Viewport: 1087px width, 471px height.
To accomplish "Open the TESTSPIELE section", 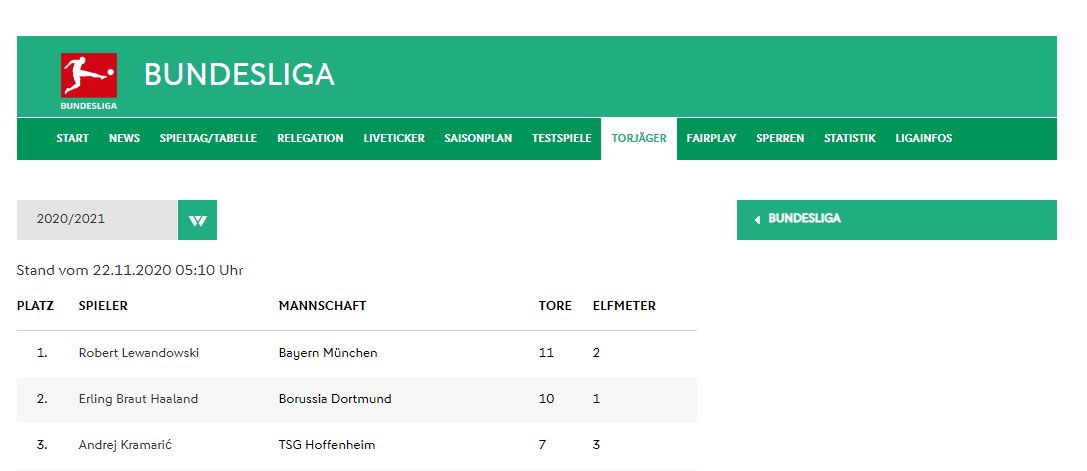I will [562, 138].
